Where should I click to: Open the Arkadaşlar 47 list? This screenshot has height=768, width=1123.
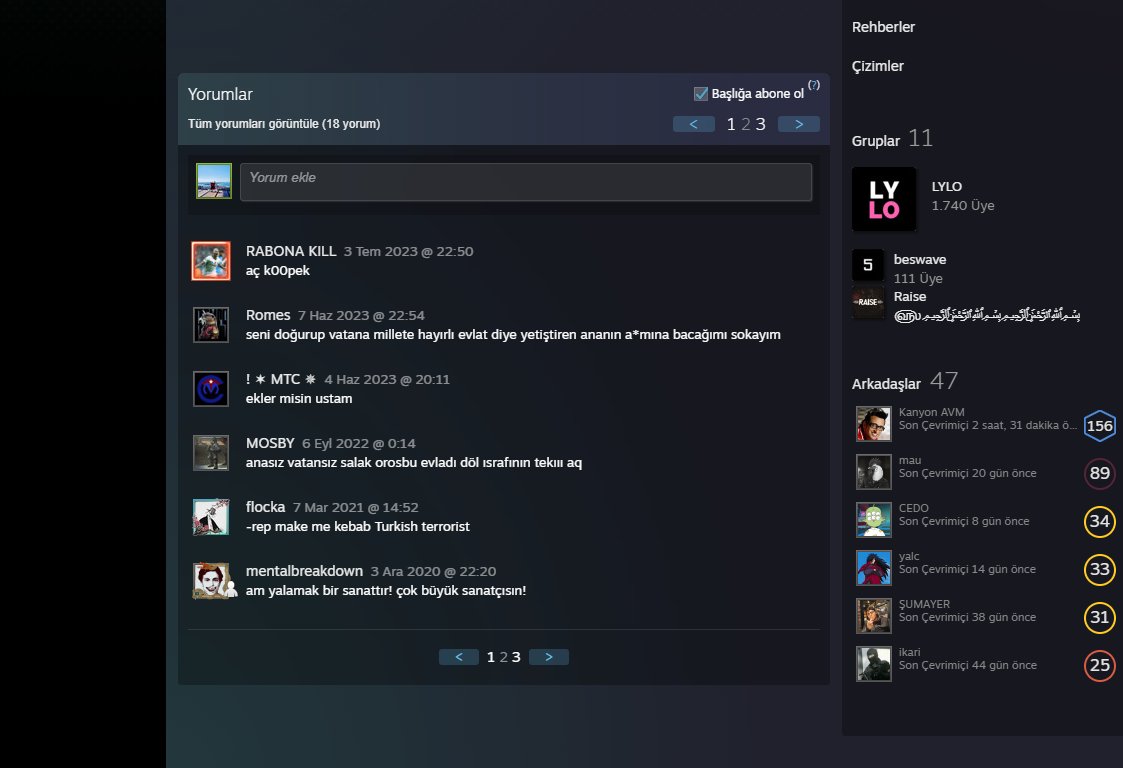coord(905,381)
